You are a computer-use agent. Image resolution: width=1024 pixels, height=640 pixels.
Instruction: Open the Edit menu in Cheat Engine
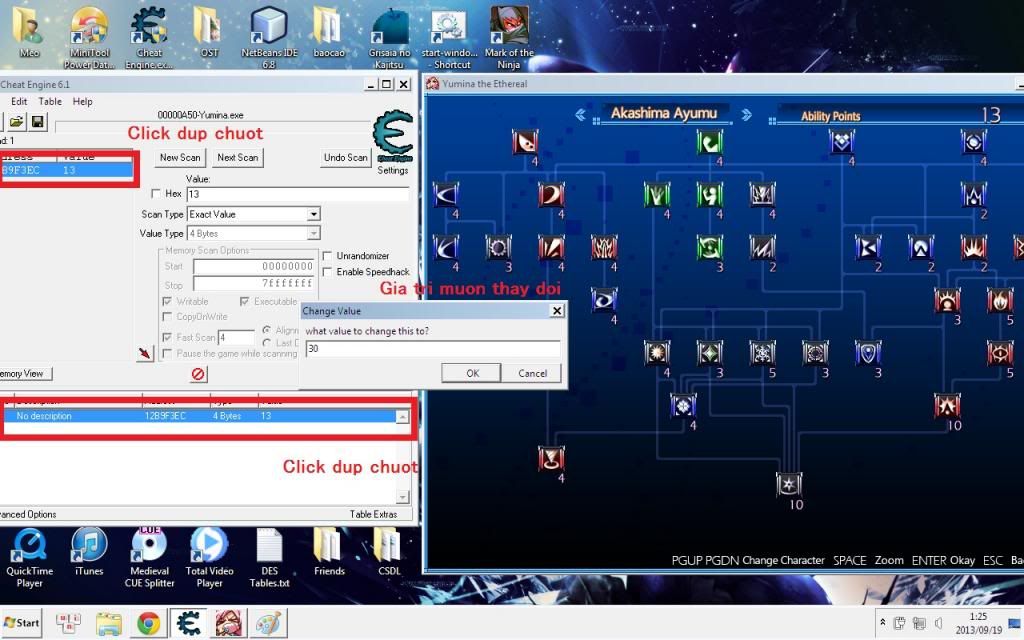click(x=19, y=101)
